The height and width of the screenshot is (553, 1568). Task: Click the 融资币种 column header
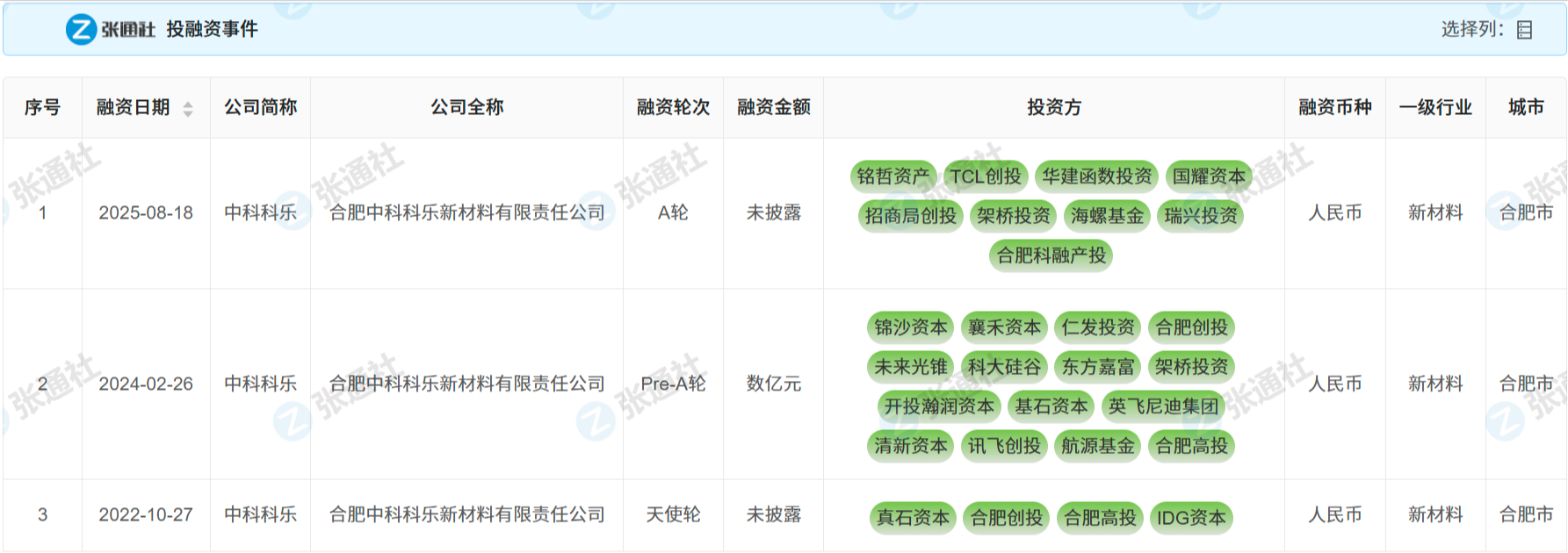point(1335,107)
